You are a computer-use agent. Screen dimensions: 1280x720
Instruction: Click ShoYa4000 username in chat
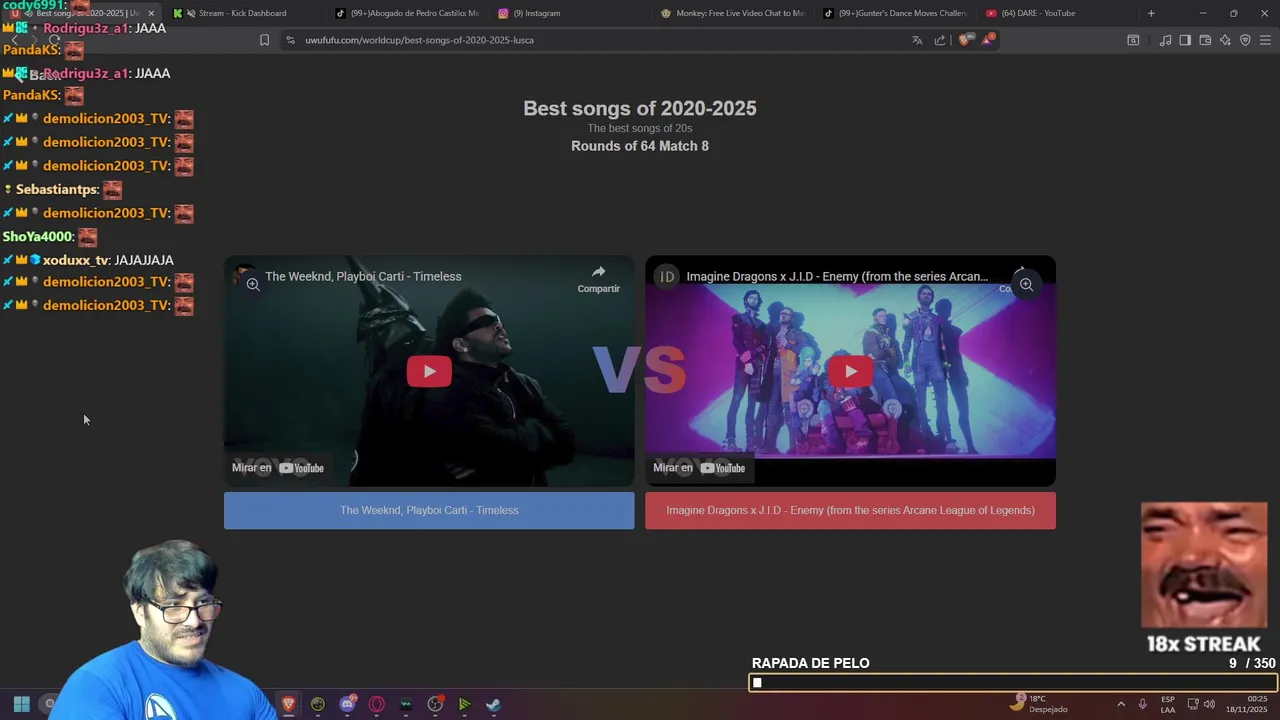[x=38, y=236]
